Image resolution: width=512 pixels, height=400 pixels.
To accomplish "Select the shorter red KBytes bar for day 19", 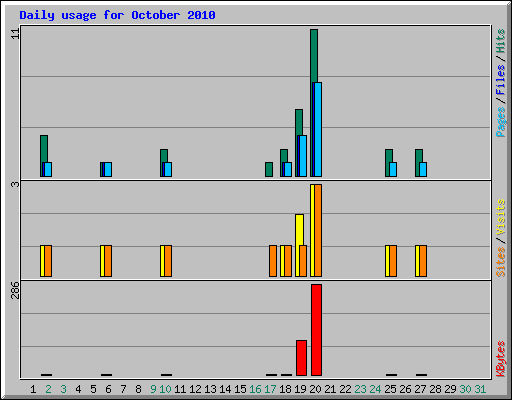I will 301,358.
